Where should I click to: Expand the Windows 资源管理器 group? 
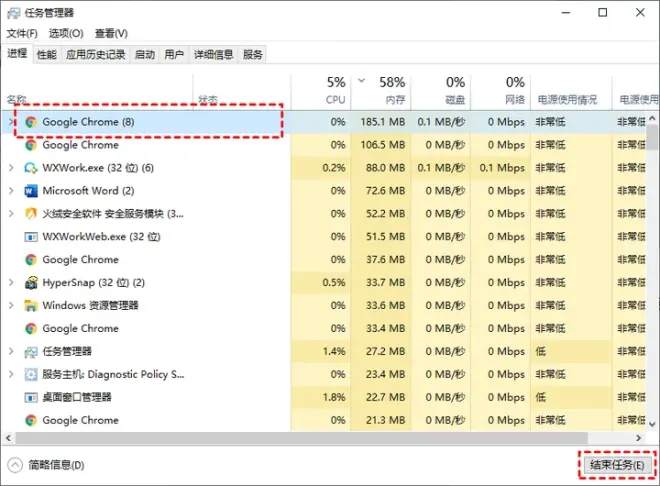tap(11, 305)
